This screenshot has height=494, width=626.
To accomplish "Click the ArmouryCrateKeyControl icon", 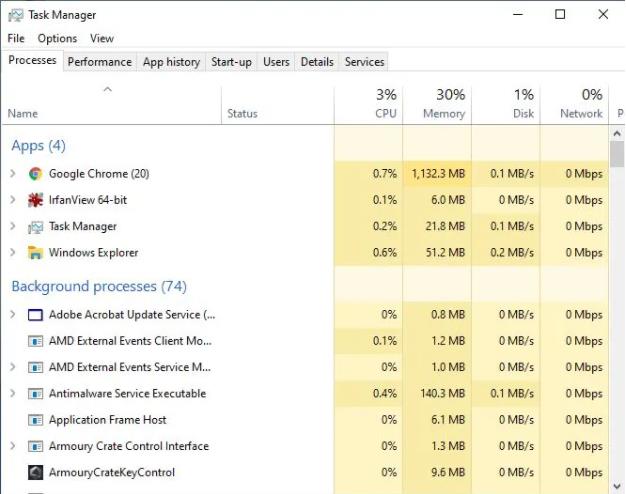I will 35,472.
